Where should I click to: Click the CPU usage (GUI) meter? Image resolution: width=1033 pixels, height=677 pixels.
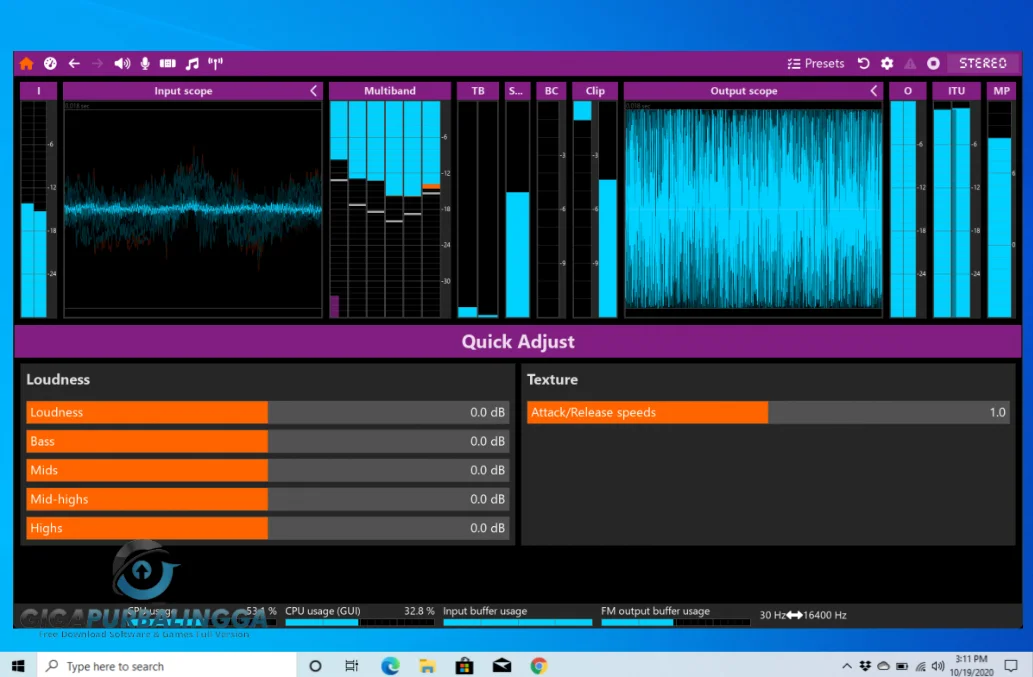pyautogui.click(x=360, y=616)
